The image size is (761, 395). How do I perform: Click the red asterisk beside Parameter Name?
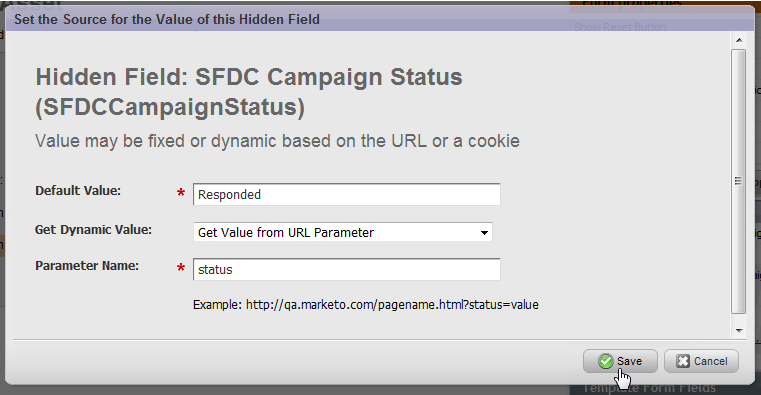(x=181, y=268)
